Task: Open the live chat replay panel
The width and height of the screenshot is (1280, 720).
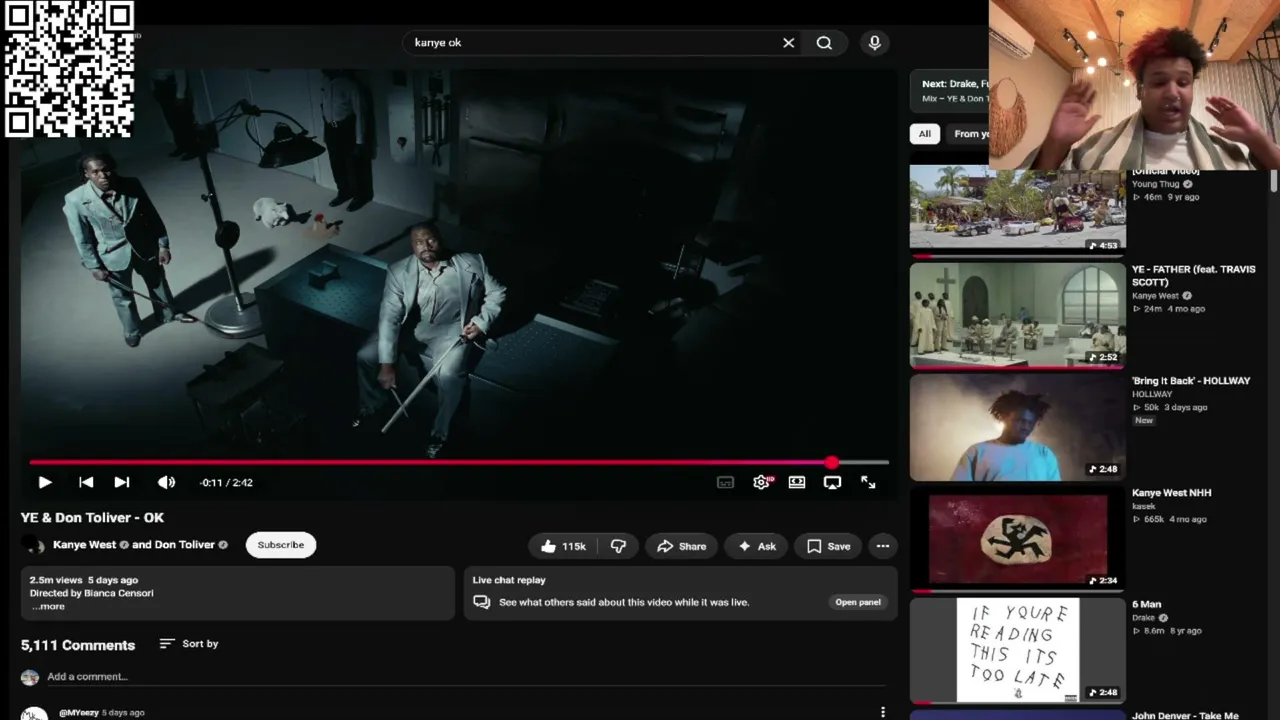Action: pyautogui.click(x=858, y=602)
